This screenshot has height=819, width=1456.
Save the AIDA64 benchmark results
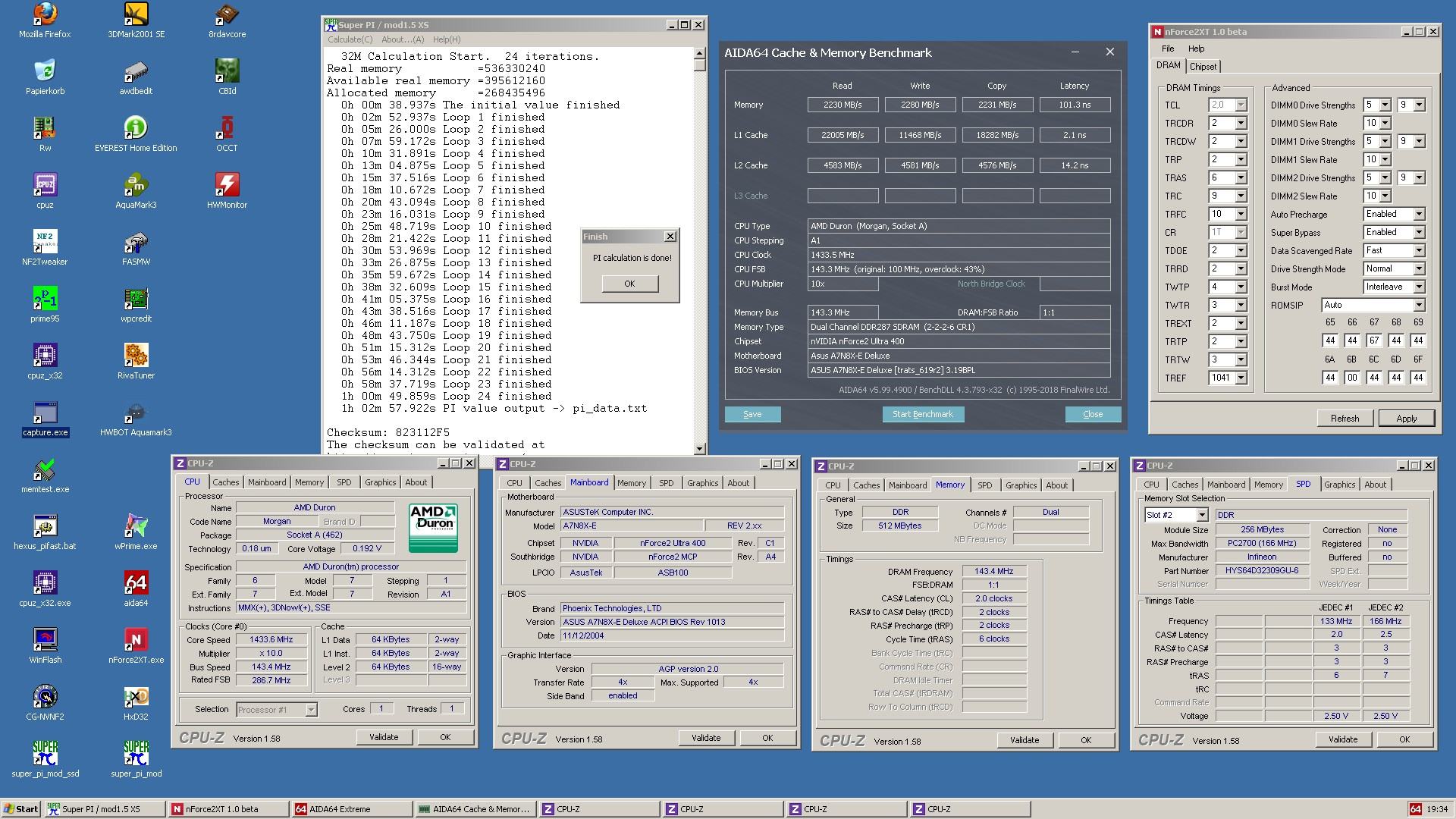click(x=752, y=414)
